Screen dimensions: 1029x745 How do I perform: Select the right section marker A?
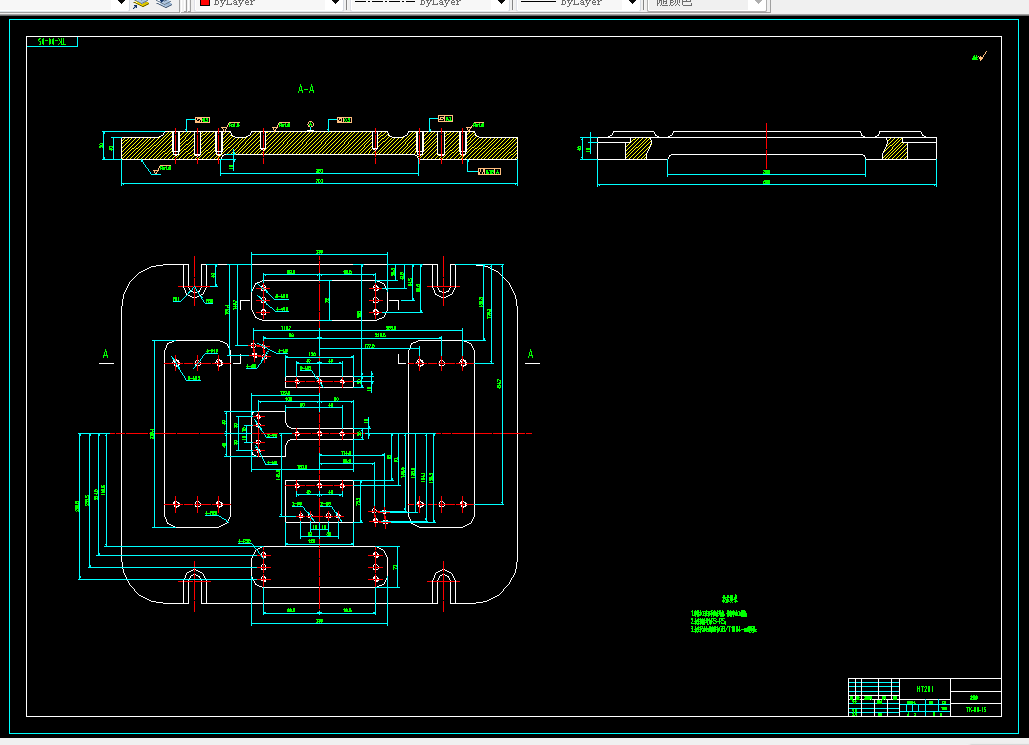click(x=531, y=354)
